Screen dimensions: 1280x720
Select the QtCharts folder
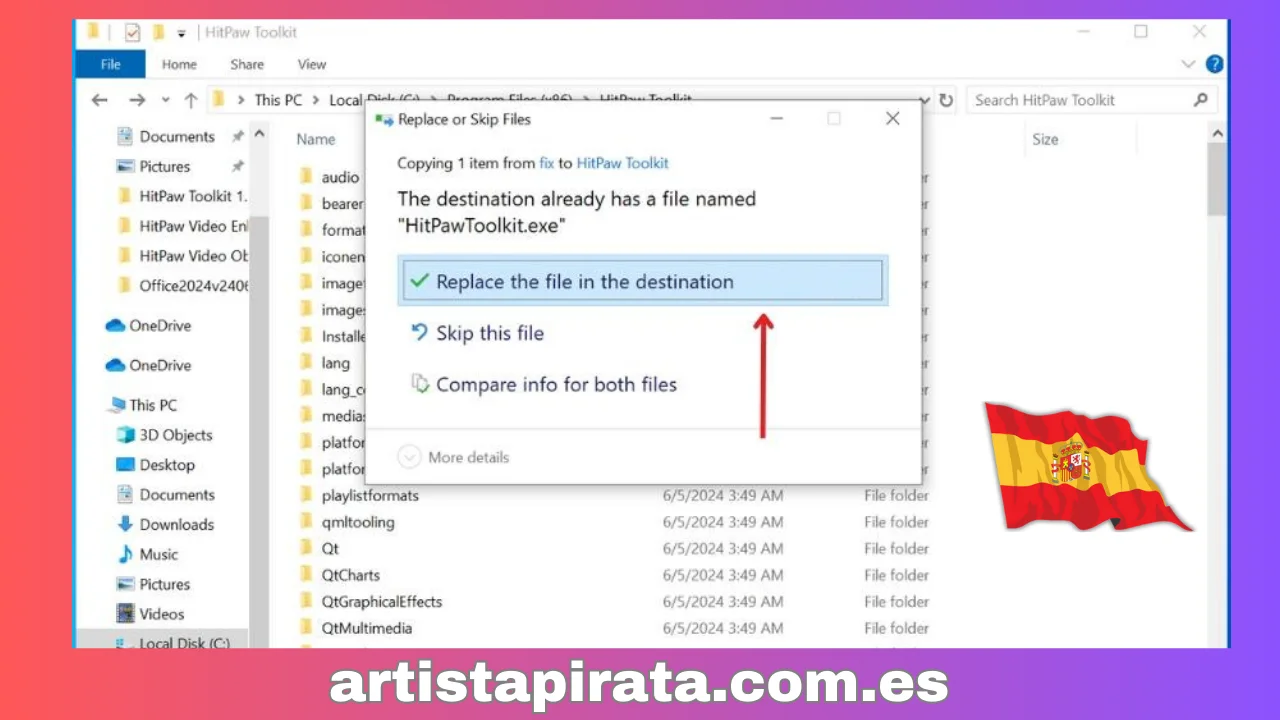(x=350, y=575)
